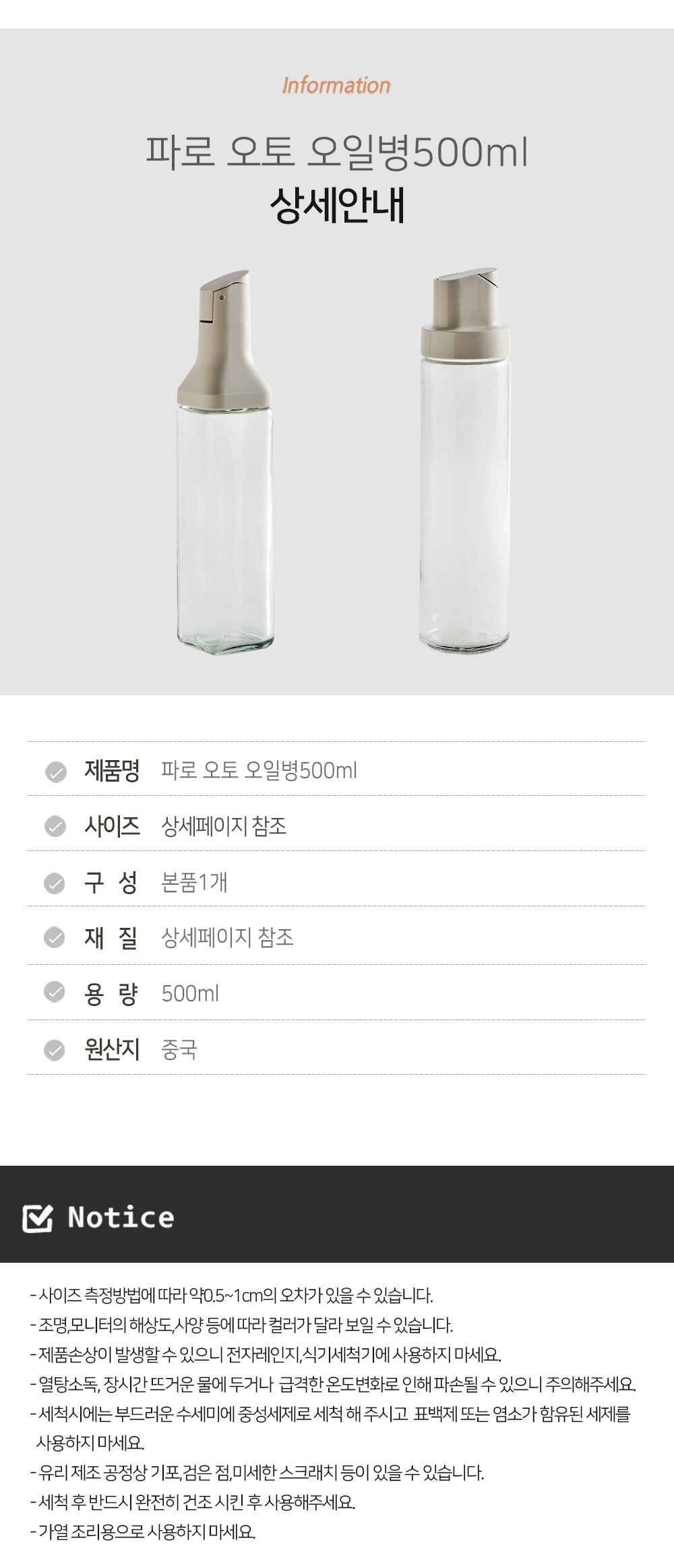The image size is (674, 1568).
Task: Click the 제품명 row label
Action: point(112,771)
